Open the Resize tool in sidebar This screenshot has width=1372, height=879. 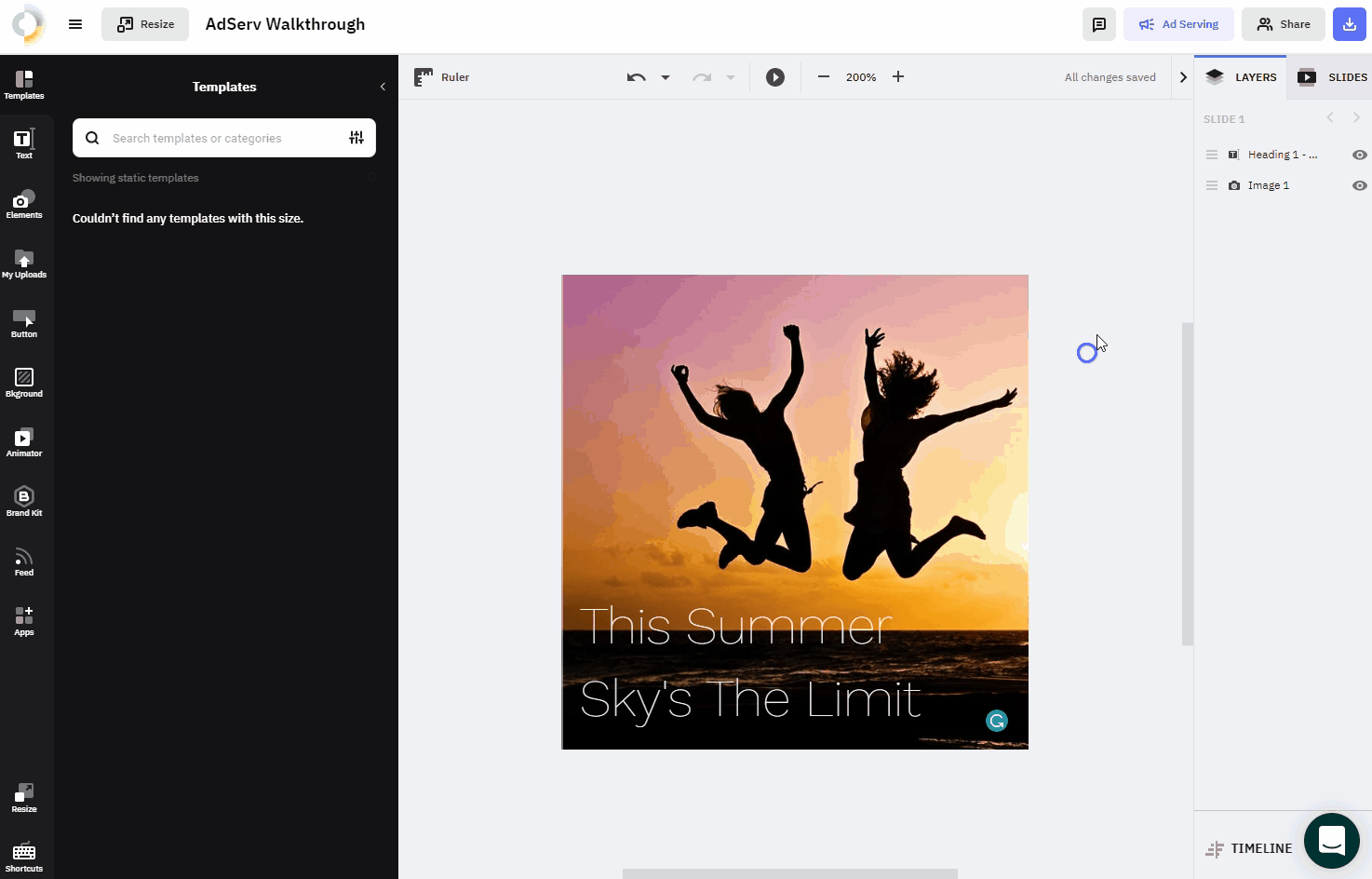(24, 798)
